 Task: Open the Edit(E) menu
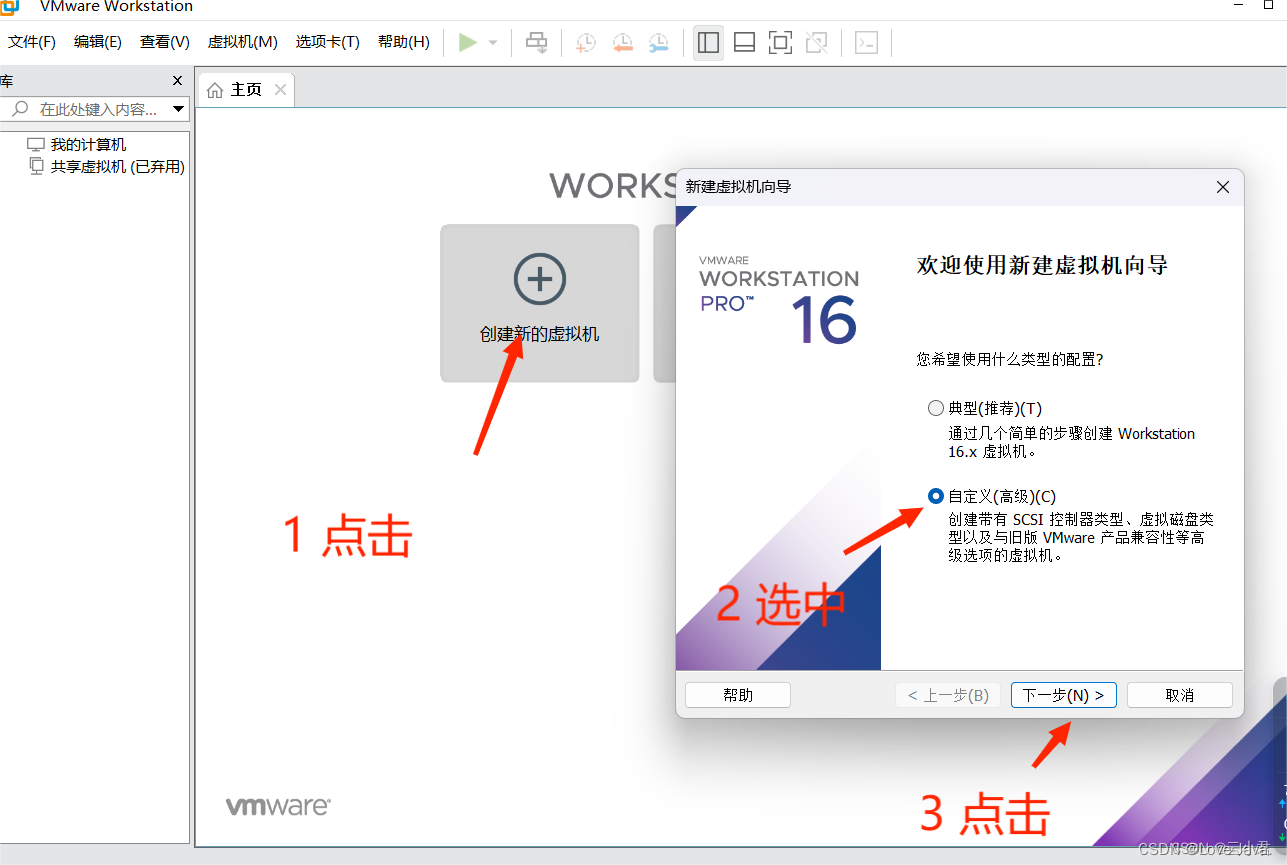pos(98,42)
